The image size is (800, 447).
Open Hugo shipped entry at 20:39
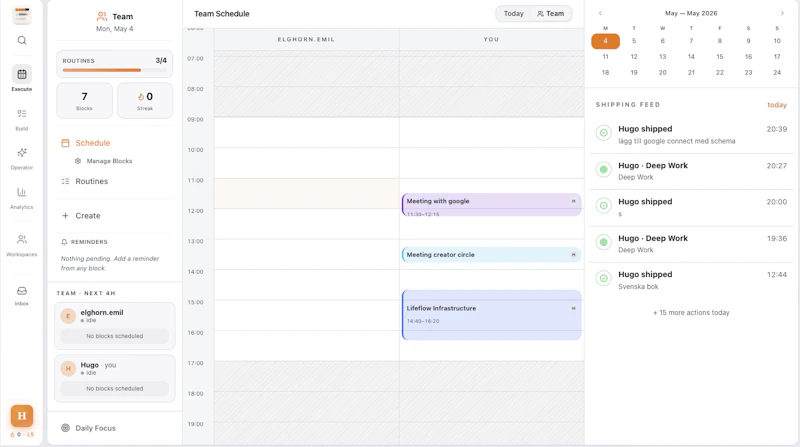pos(691,135)
